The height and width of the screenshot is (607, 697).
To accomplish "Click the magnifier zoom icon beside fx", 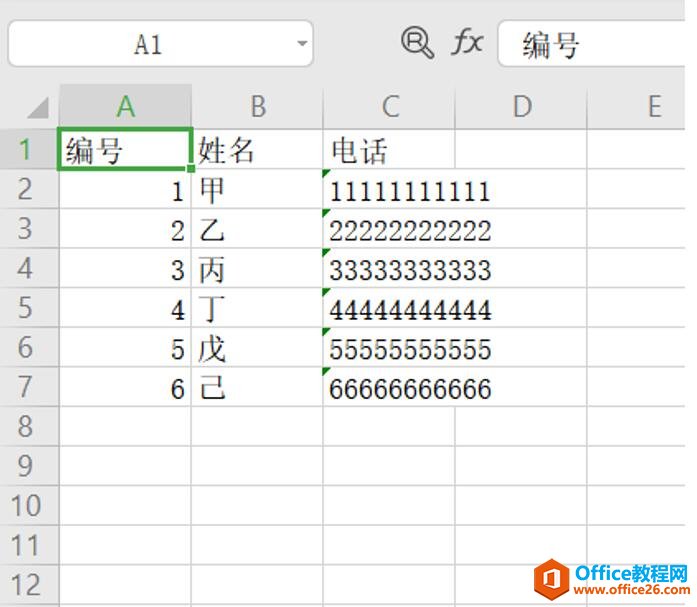I will pyautogui.click(x=417, y=43).
